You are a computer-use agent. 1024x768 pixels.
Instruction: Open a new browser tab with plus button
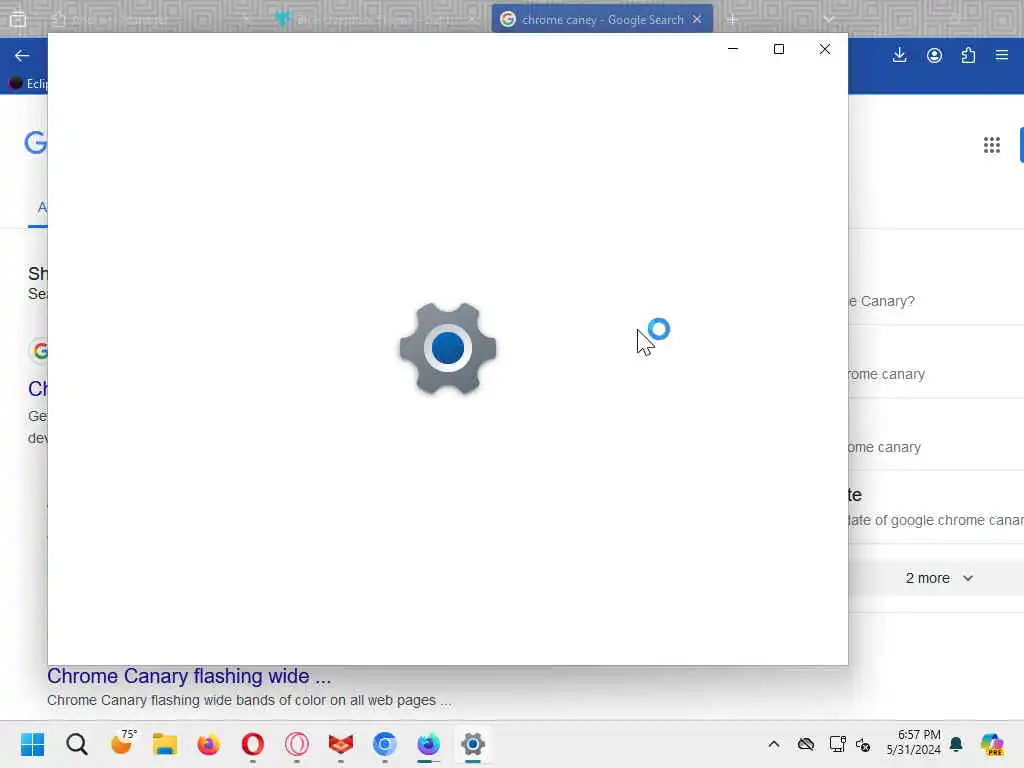pyautogui.click(x=732, y=20)
